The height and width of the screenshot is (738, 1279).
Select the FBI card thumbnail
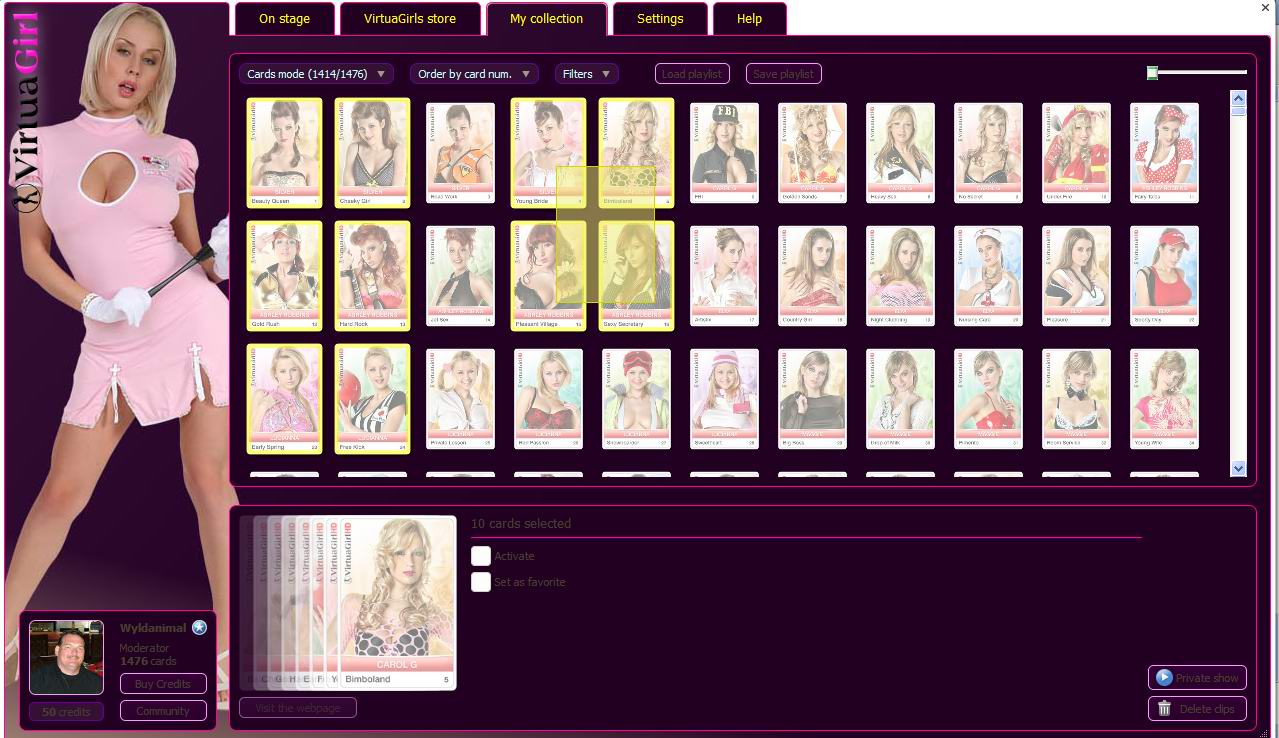click(724, 152)
